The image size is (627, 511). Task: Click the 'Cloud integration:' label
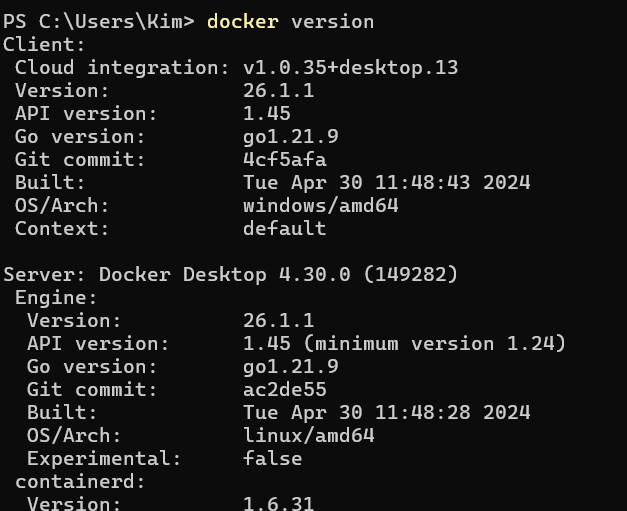(122, 68)
